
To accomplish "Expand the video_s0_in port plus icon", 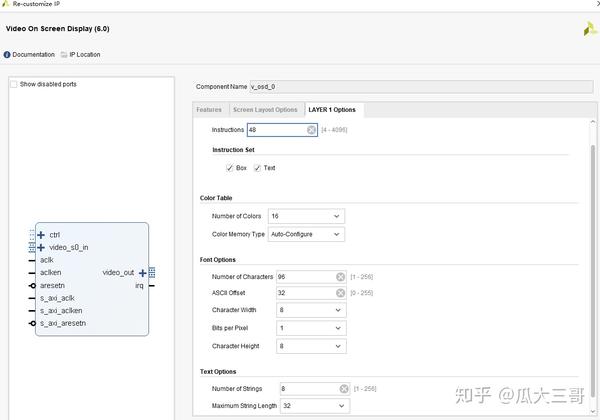I will 41,247.
